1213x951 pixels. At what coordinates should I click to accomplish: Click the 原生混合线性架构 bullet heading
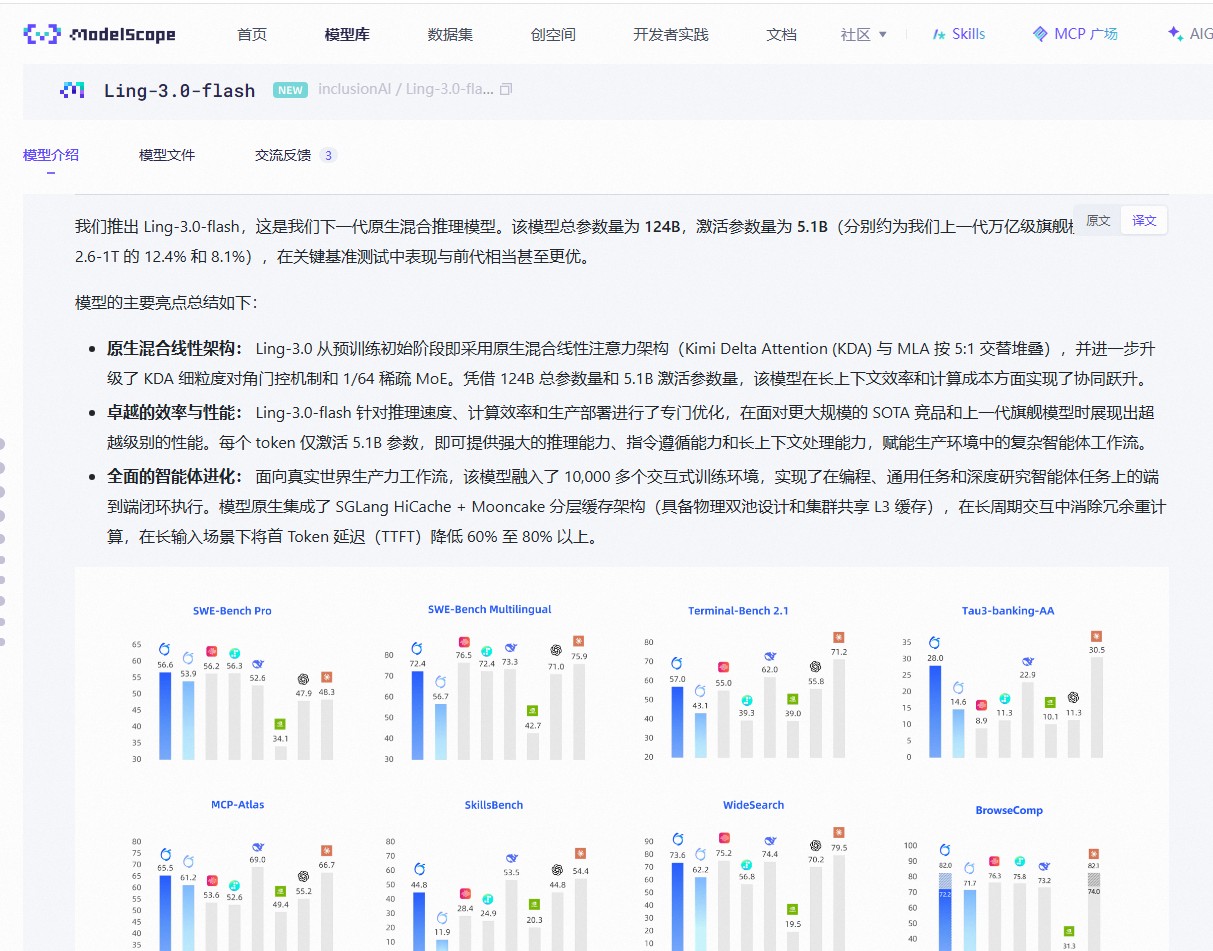[x=175, y=349]
